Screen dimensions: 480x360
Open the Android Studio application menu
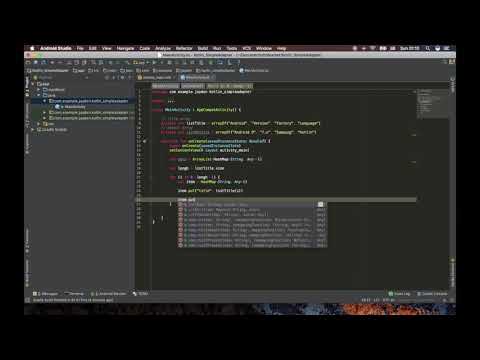click(x=56, y=48)
